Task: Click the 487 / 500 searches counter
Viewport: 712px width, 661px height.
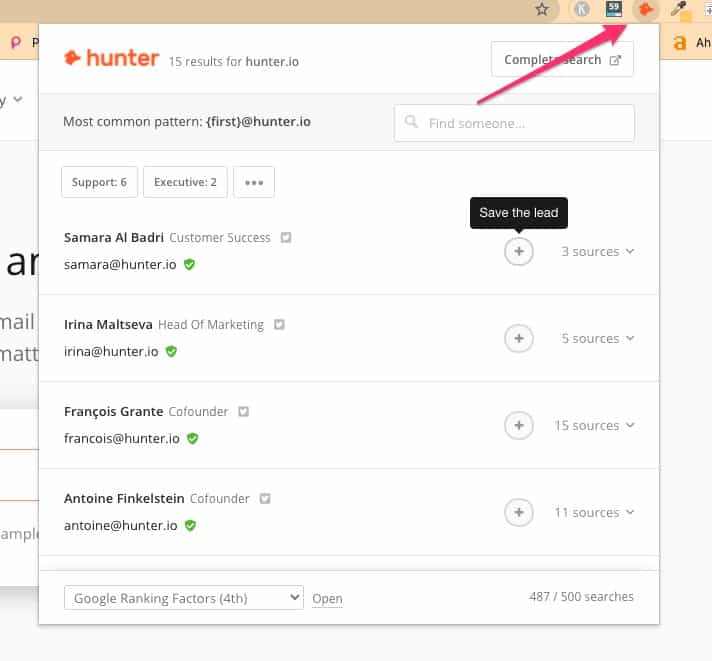Action: [581, 597]
